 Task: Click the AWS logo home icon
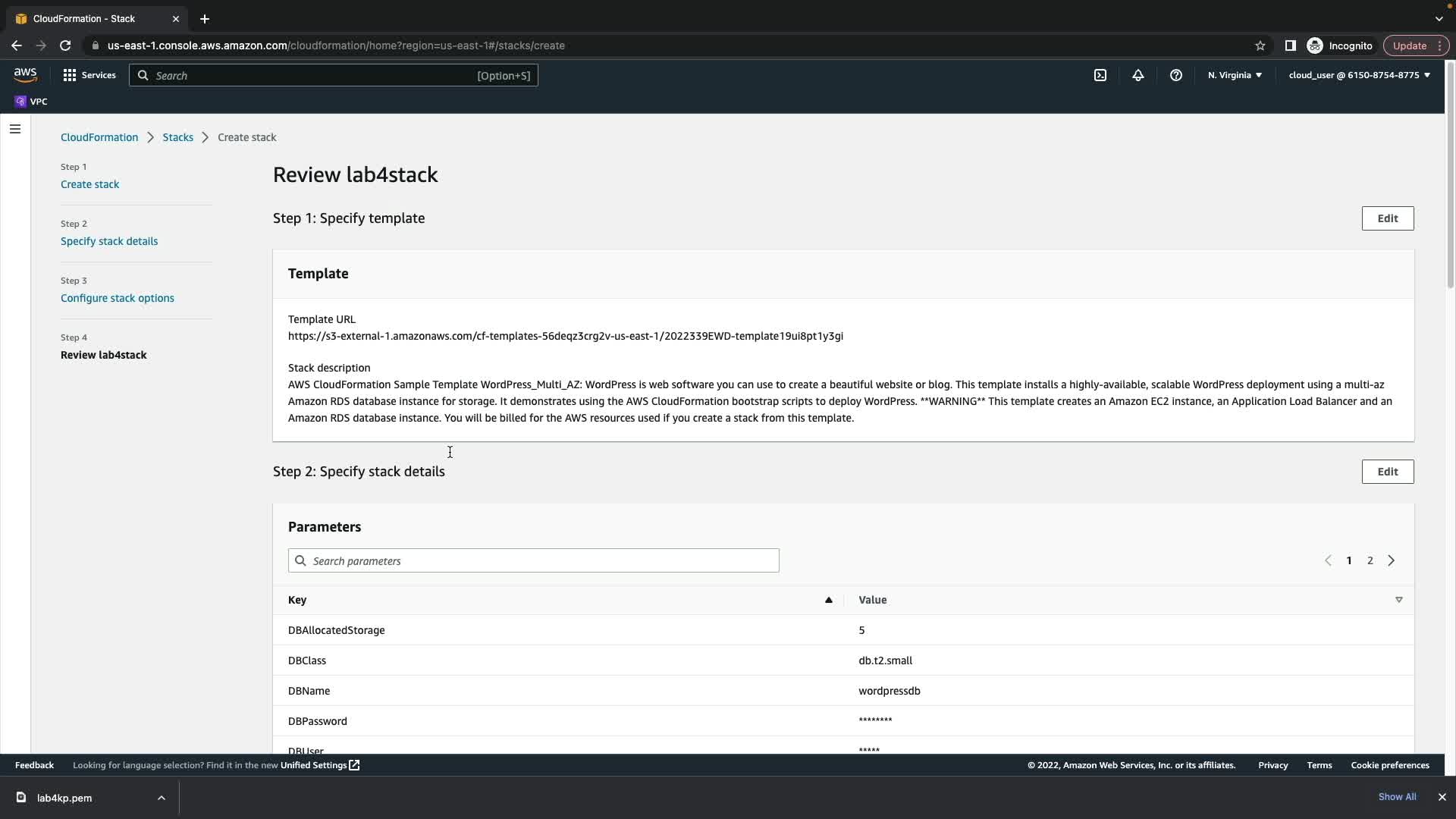tap(25, 74)
